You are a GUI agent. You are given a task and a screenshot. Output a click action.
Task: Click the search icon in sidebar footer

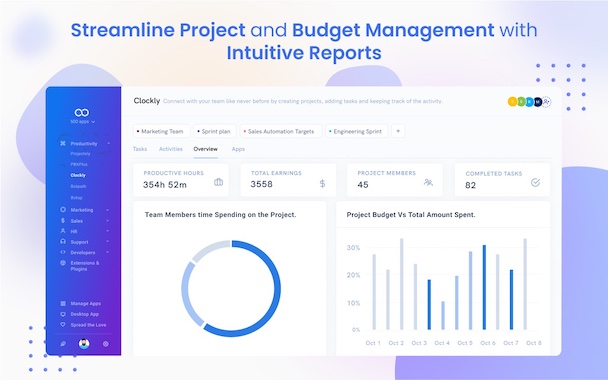click(x=63, y=344)
